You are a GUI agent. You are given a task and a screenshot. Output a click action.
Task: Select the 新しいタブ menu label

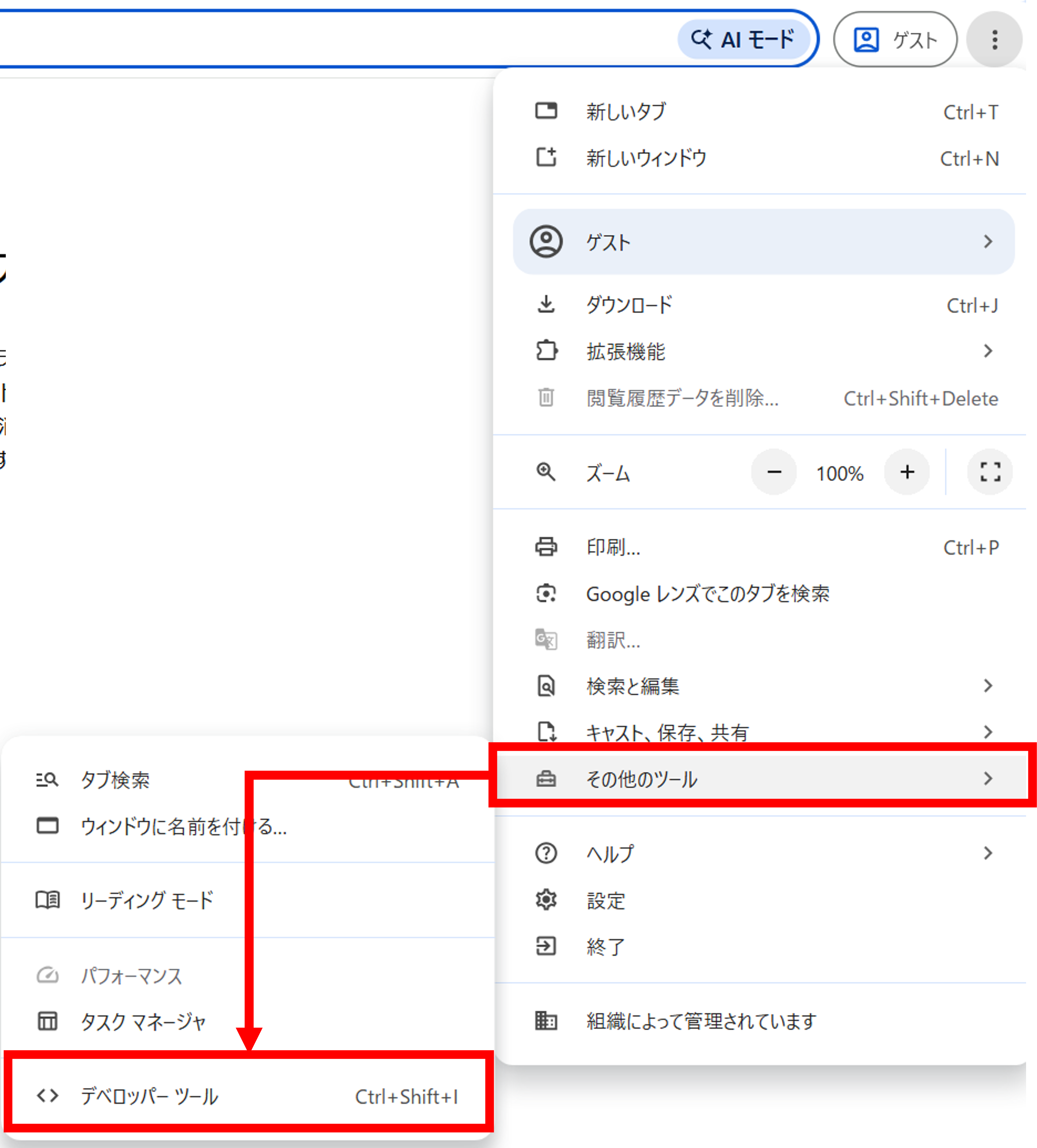pos(626,112)
